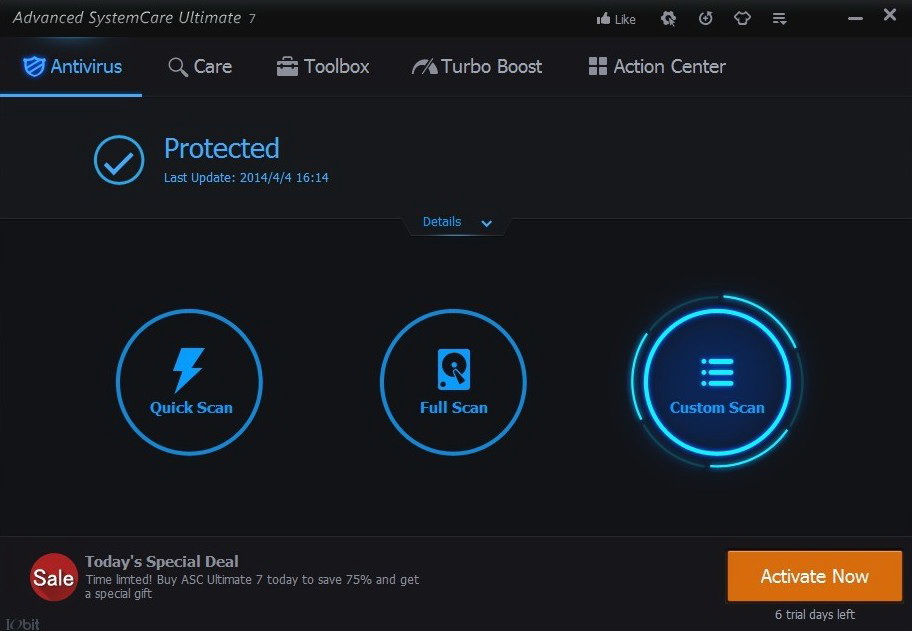Click the red Sale badge

(x=54, y=577)
